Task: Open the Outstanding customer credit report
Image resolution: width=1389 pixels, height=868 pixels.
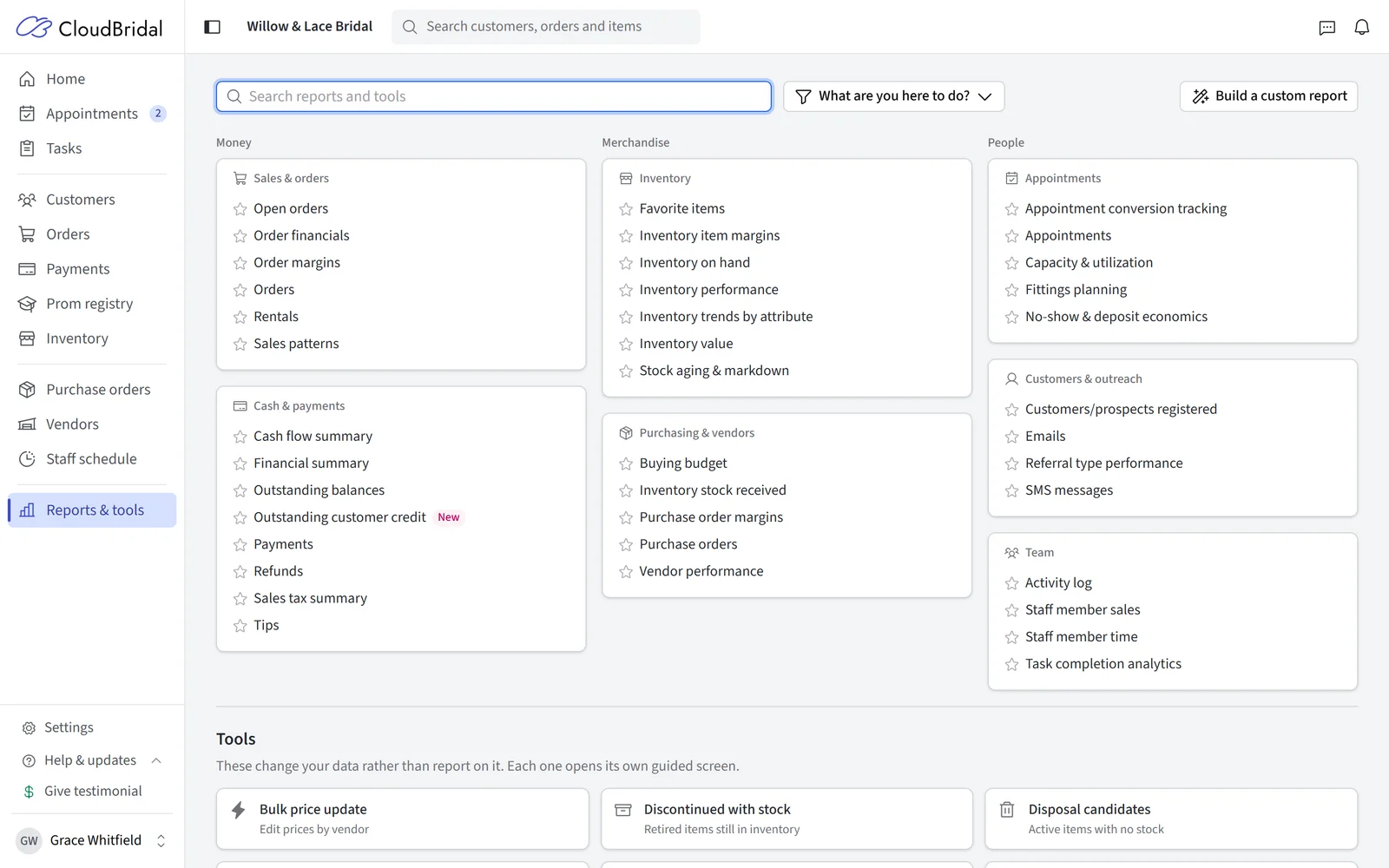Action: [x=339, y=517]
